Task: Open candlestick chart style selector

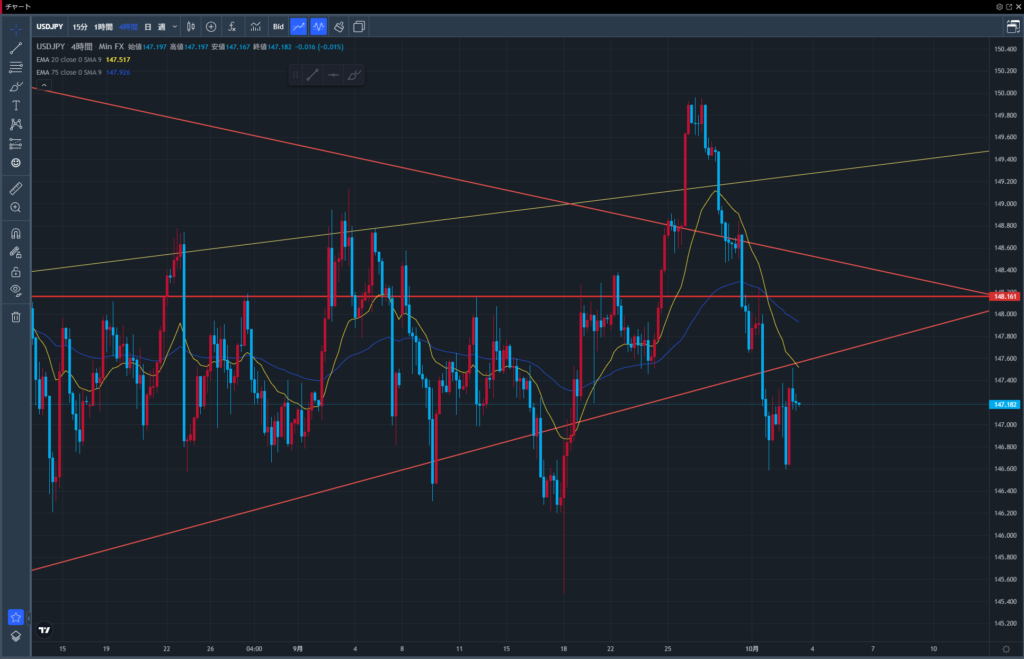Action: (189, 26)
